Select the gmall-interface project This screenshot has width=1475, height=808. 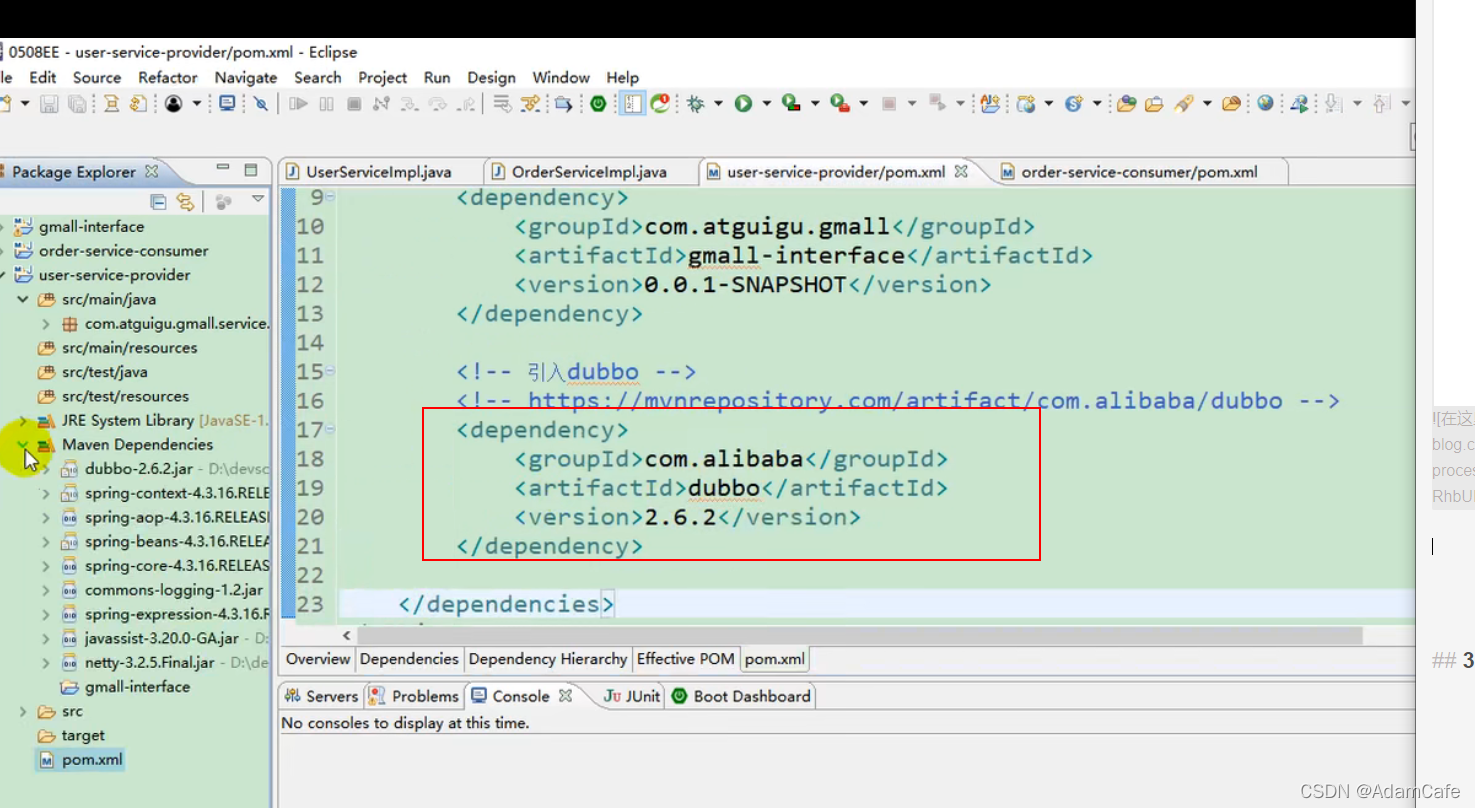pyautogui.click(x=91, y=227)
